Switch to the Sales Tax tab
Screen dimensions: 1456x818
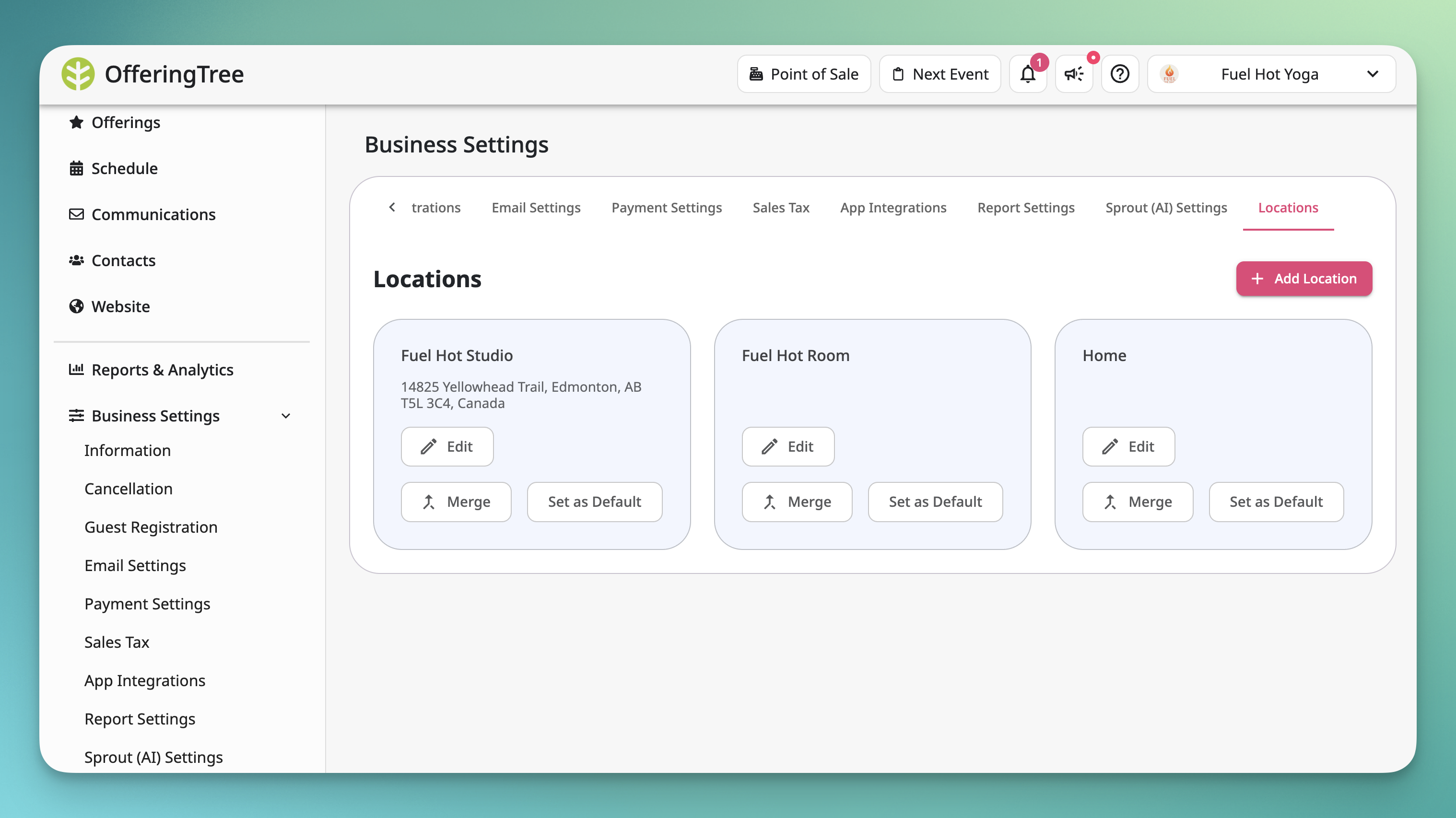[781, 207]
